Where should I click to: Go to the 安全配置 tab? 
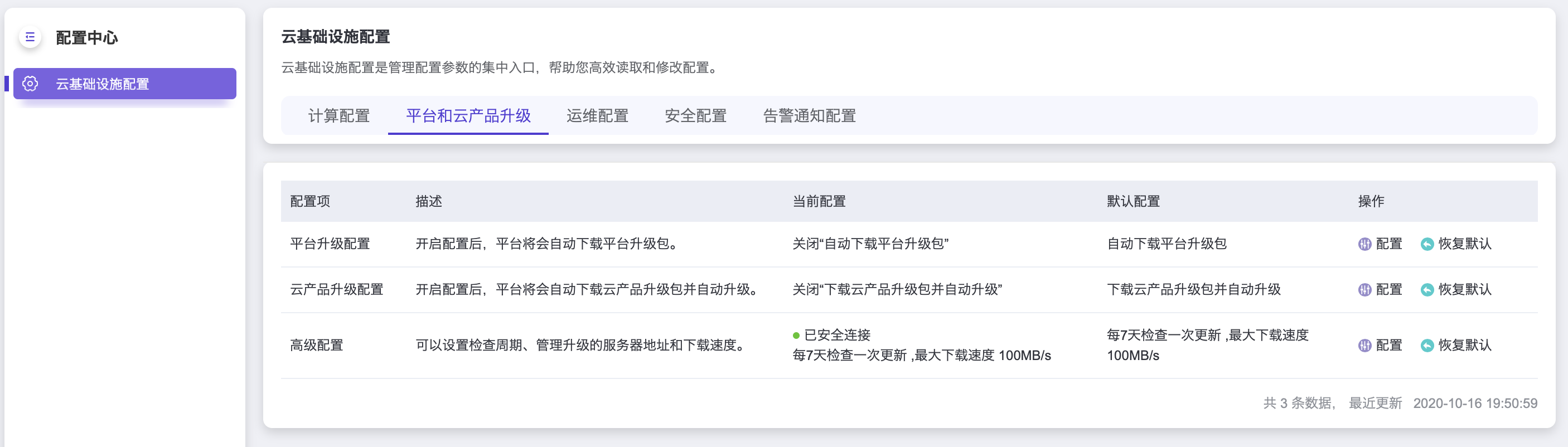coord(695,115)
